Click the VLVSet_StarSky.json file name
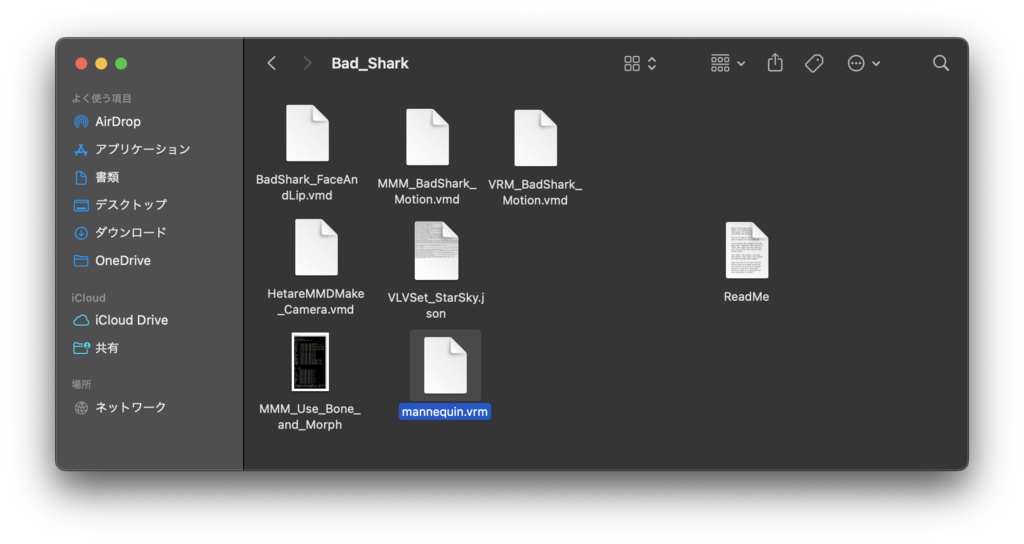 pos(436,306)
